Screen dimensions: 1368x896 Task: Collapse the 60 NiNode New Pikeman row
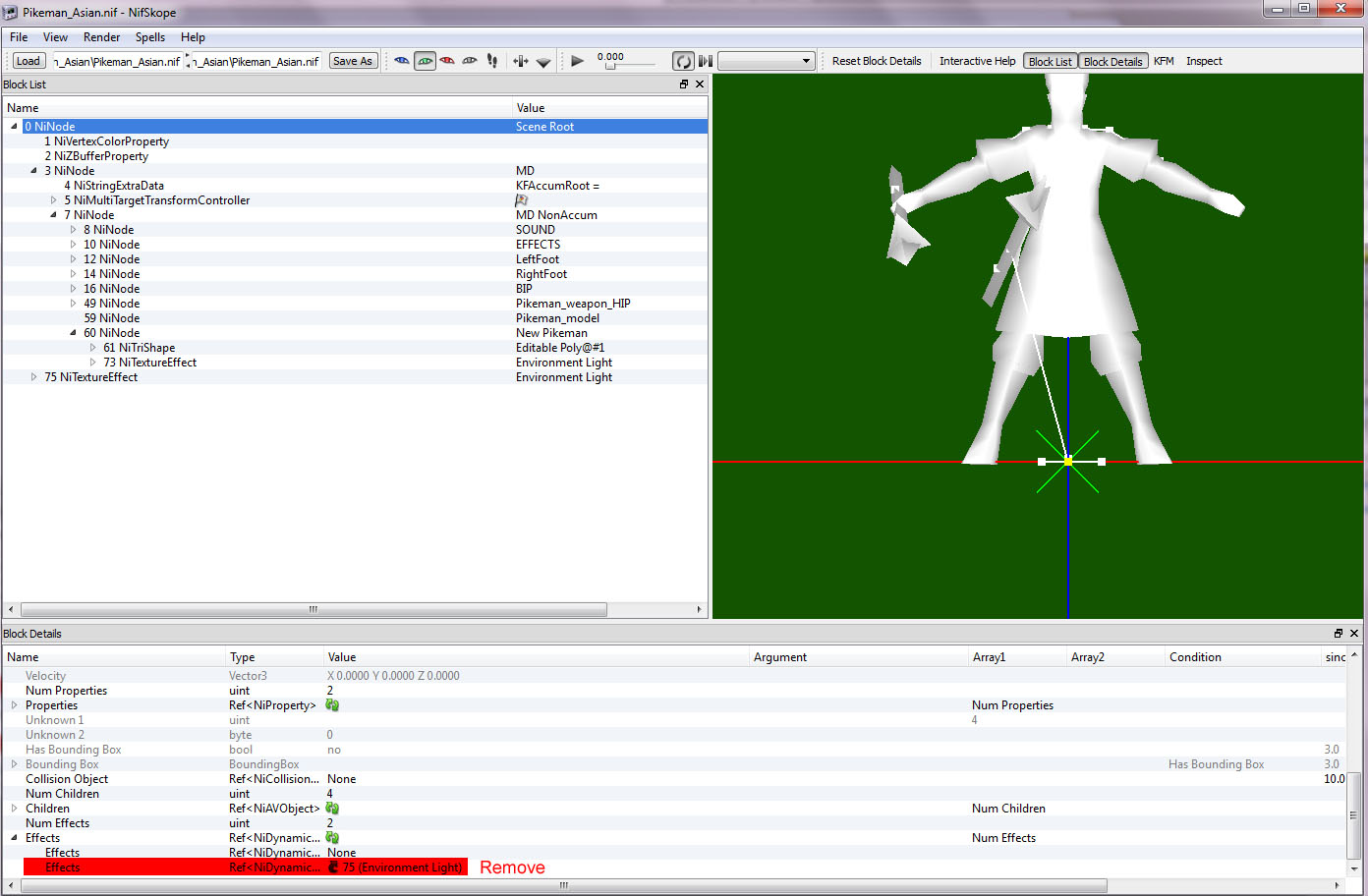[73, 333]
